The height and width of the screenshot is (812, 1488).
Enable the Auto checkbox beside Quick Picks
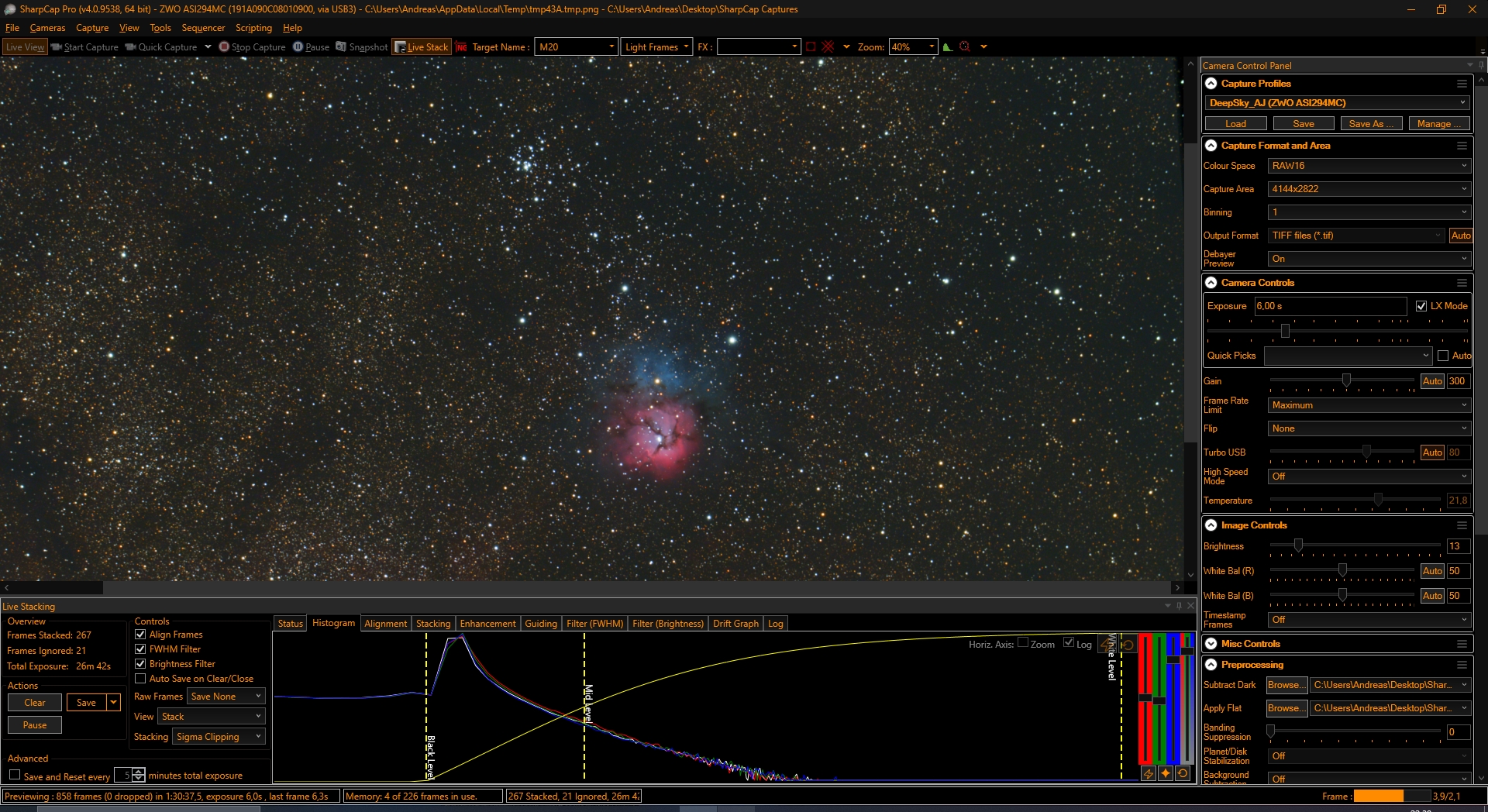coord(1443,356)
